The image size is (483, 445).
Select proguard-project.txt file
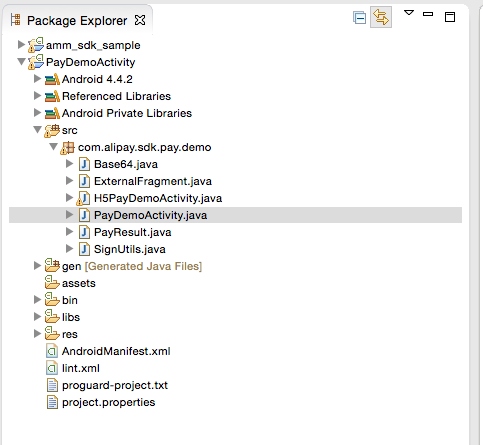[115, 385]
